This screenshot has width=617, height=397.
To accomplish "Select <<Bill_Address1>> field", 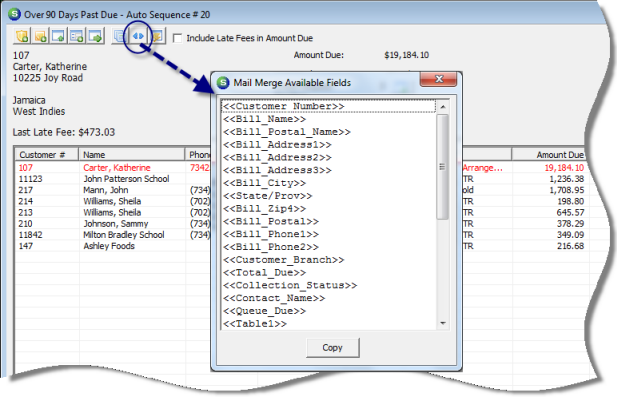I will click(329, 144).
